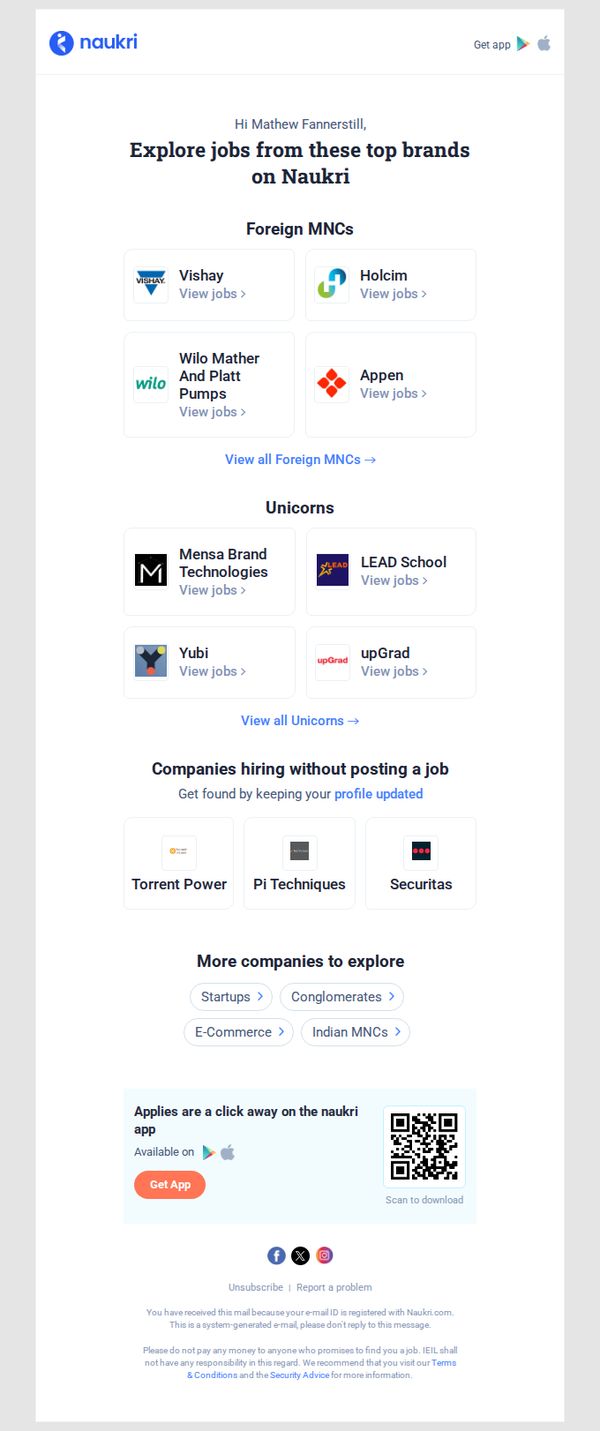The height and width of the screenshot is (1431, 600).
Task: Open the Instagram social icon
Action: (x=325, y=1256)
